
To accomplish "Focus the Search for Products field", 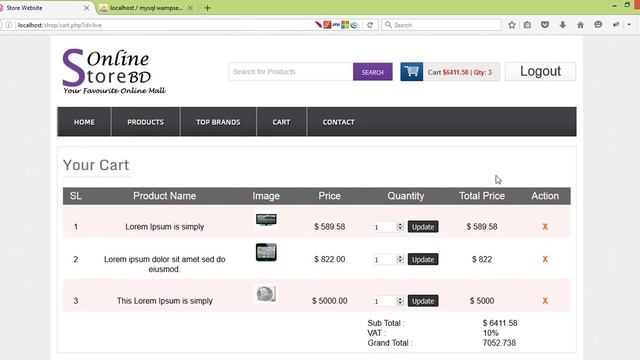I will (291, 72).
